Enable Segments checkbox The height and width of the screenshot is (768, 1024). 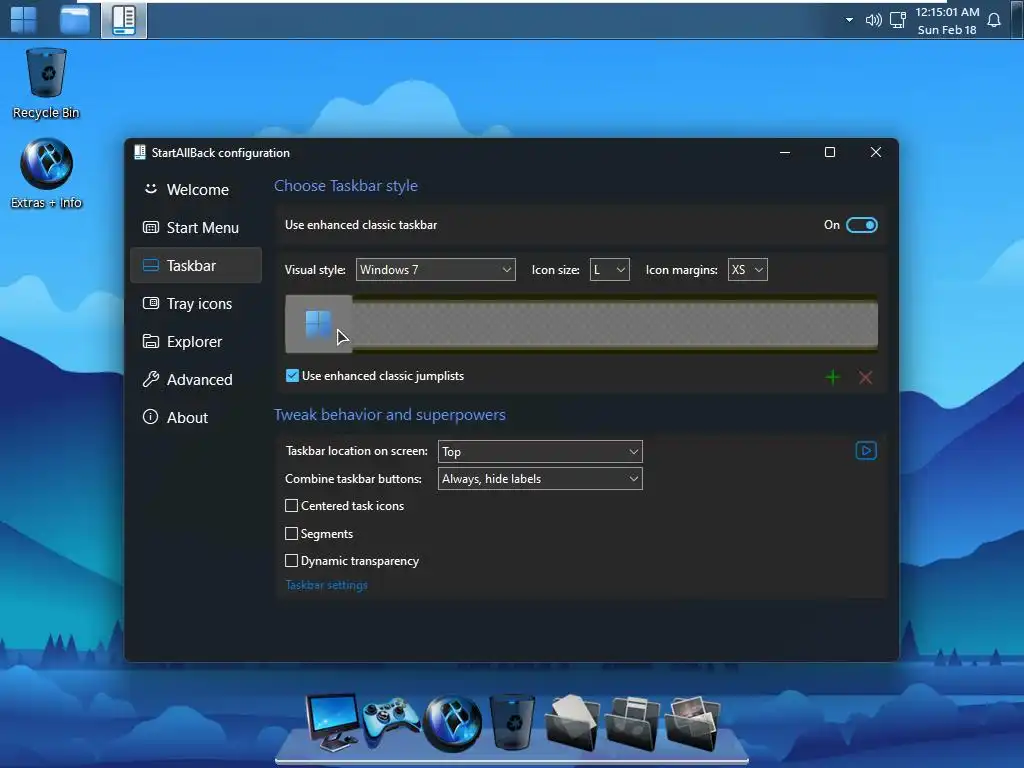[x=291, y=534]
